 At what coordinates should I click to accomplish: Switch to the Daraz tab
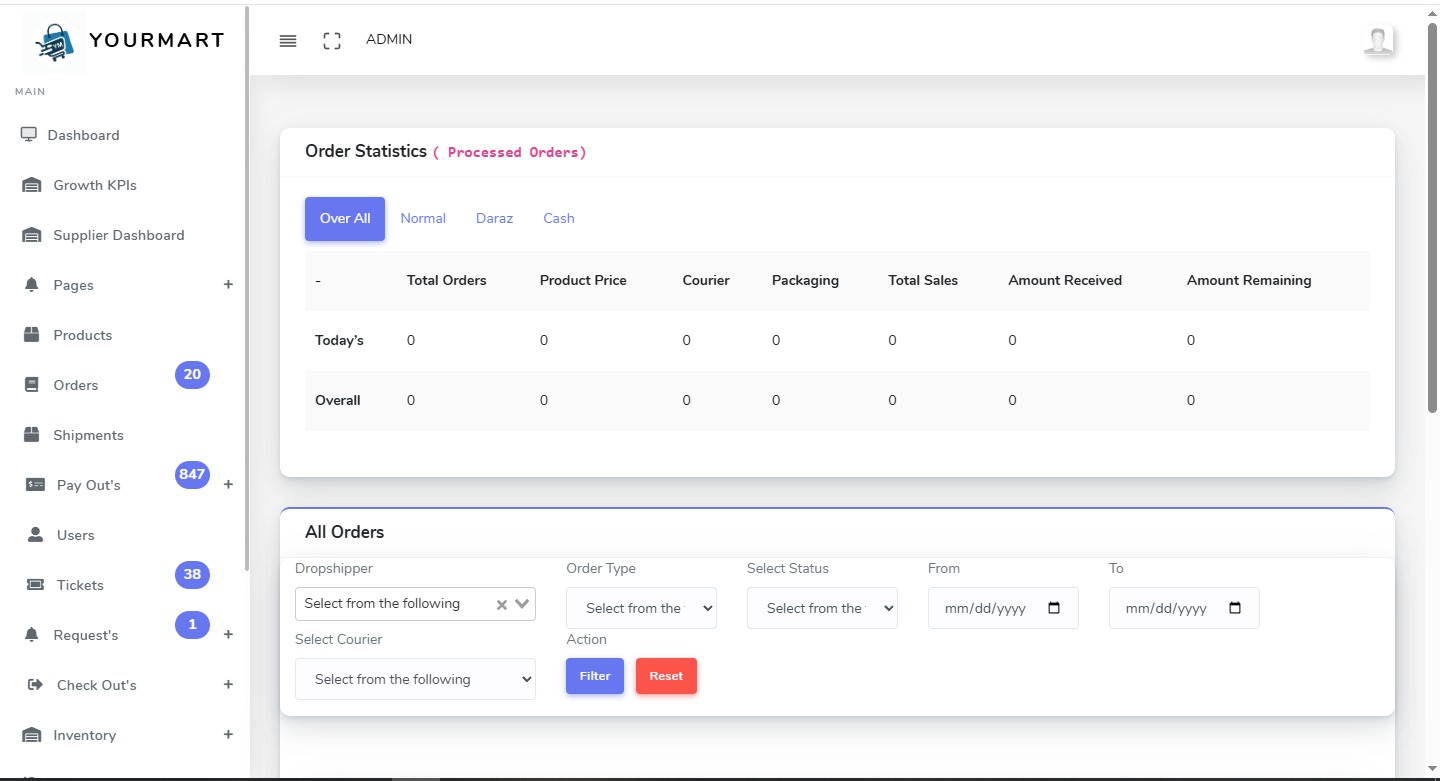pyautogui.click(x=494, y=218)
